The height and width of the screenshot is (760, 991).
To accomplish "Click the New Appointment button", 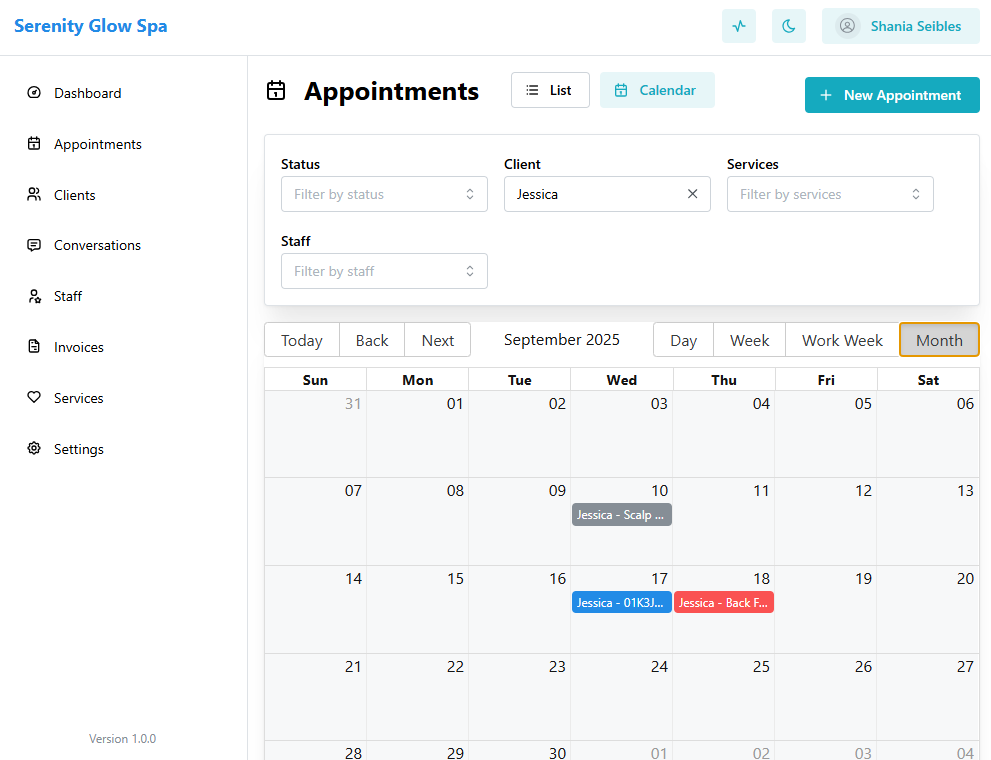I will (892, 95).
